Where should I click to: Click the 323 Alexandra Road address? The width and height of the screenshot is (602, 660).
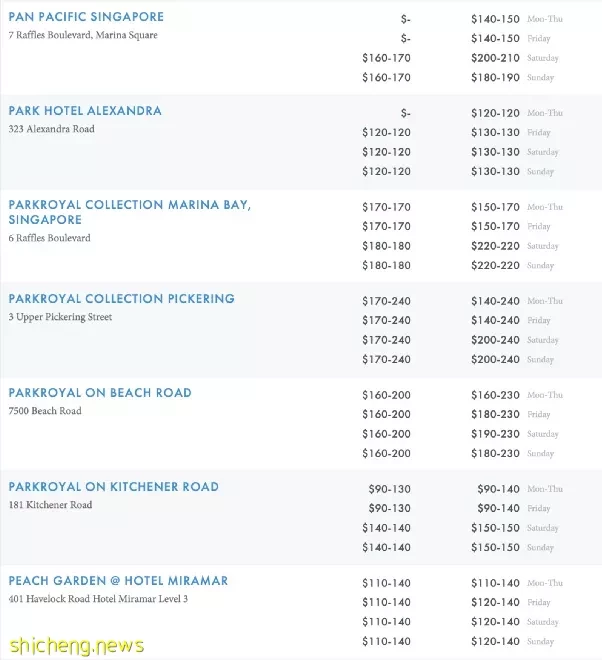pyautogui.click(x=51, y=129)
